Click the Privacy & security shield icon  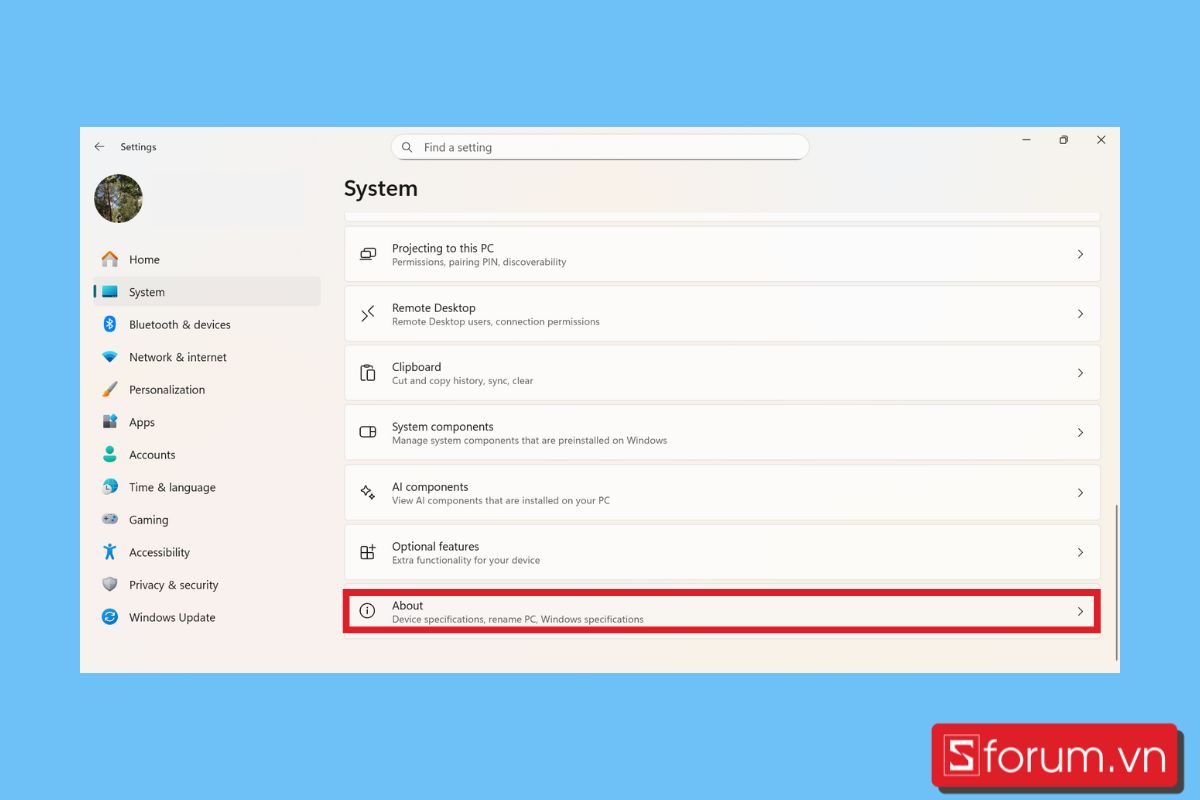[110, 584]
